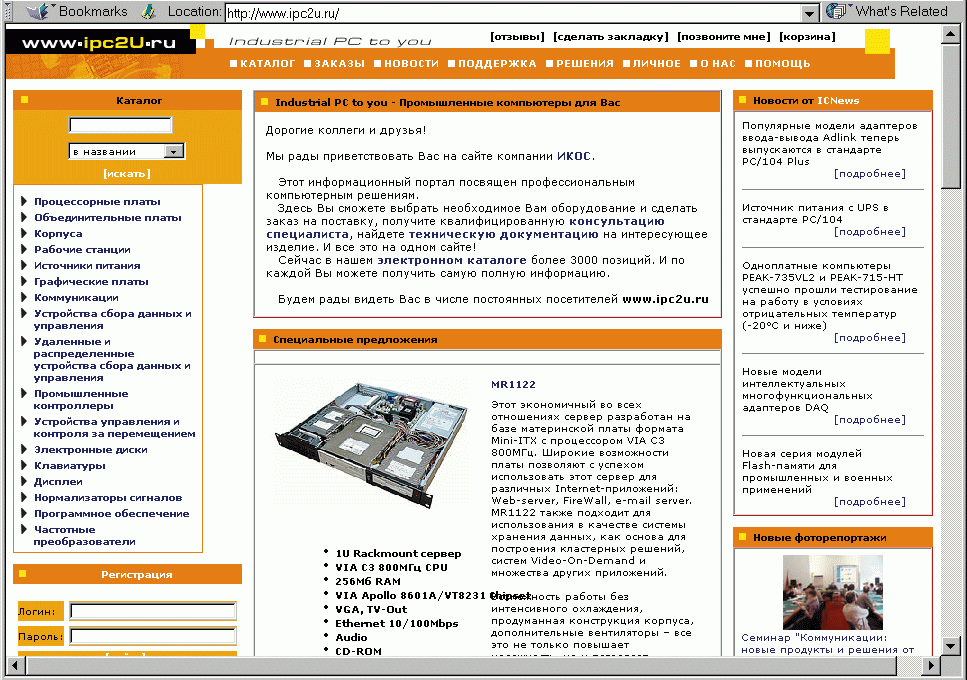Viewport: 967px width, 680px height.
Task: Expand the Location URL history dropdown arrow
Action: (x=810, y=12)
